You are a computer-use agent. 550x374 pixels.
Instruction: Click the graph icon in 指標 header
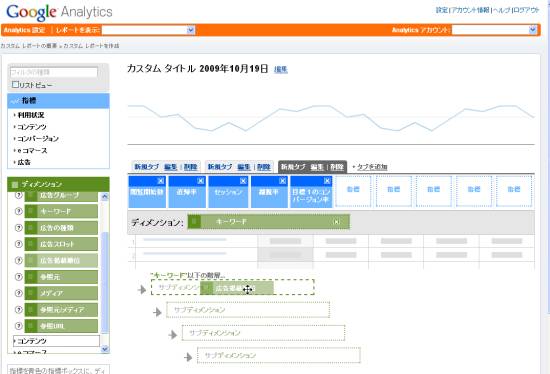(15, 101)
